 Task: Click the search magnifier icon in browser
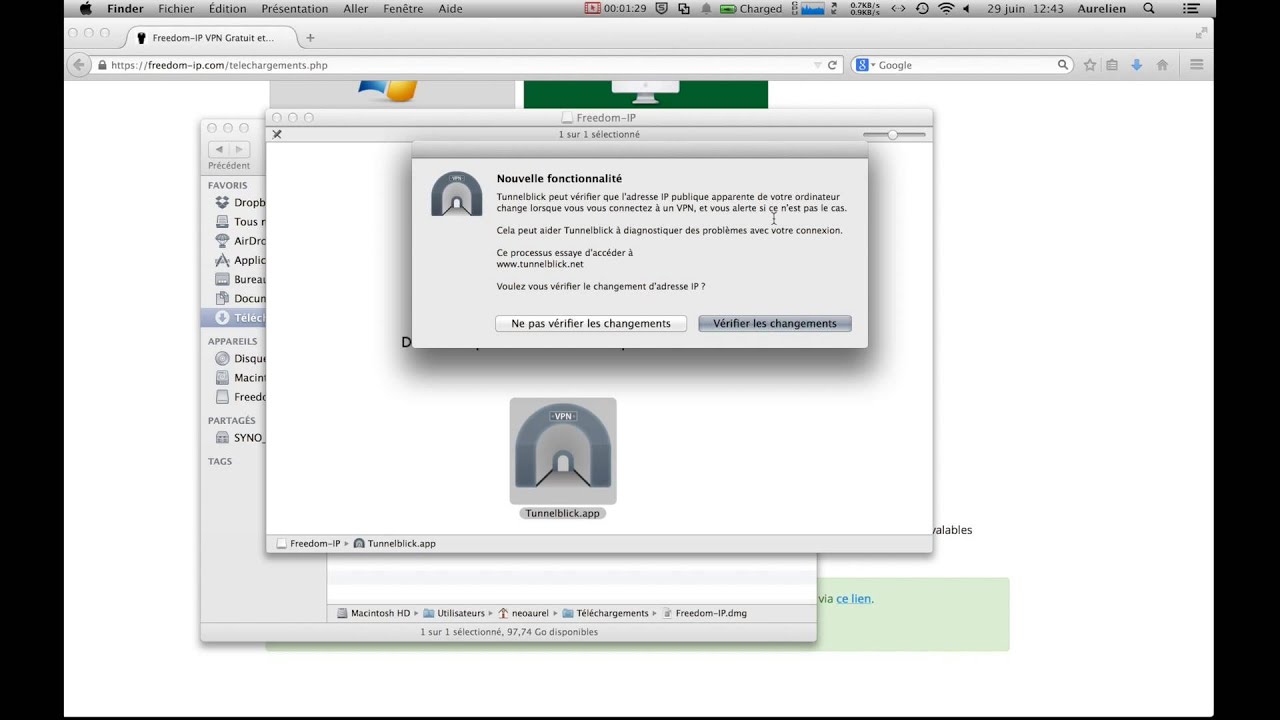tap(1063, 65)
